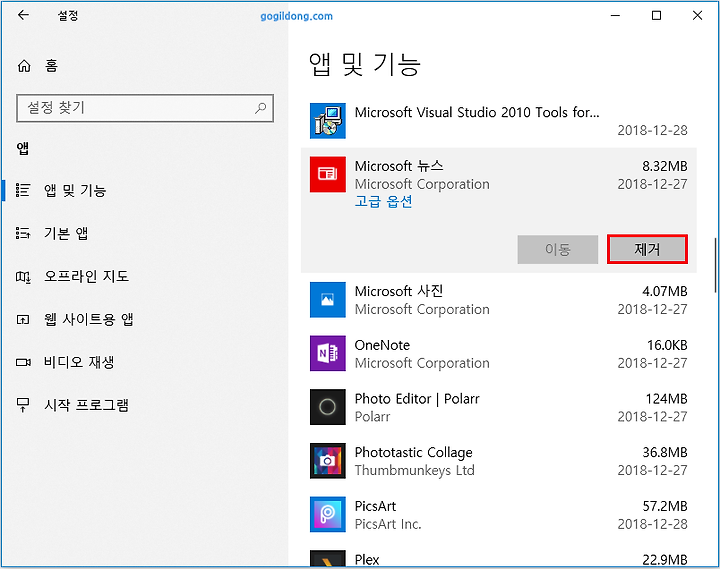Click the Polarr Photo Editor icon
Image resolution: width=720 pixels, height=569 pixels.
tap(327, 407)
